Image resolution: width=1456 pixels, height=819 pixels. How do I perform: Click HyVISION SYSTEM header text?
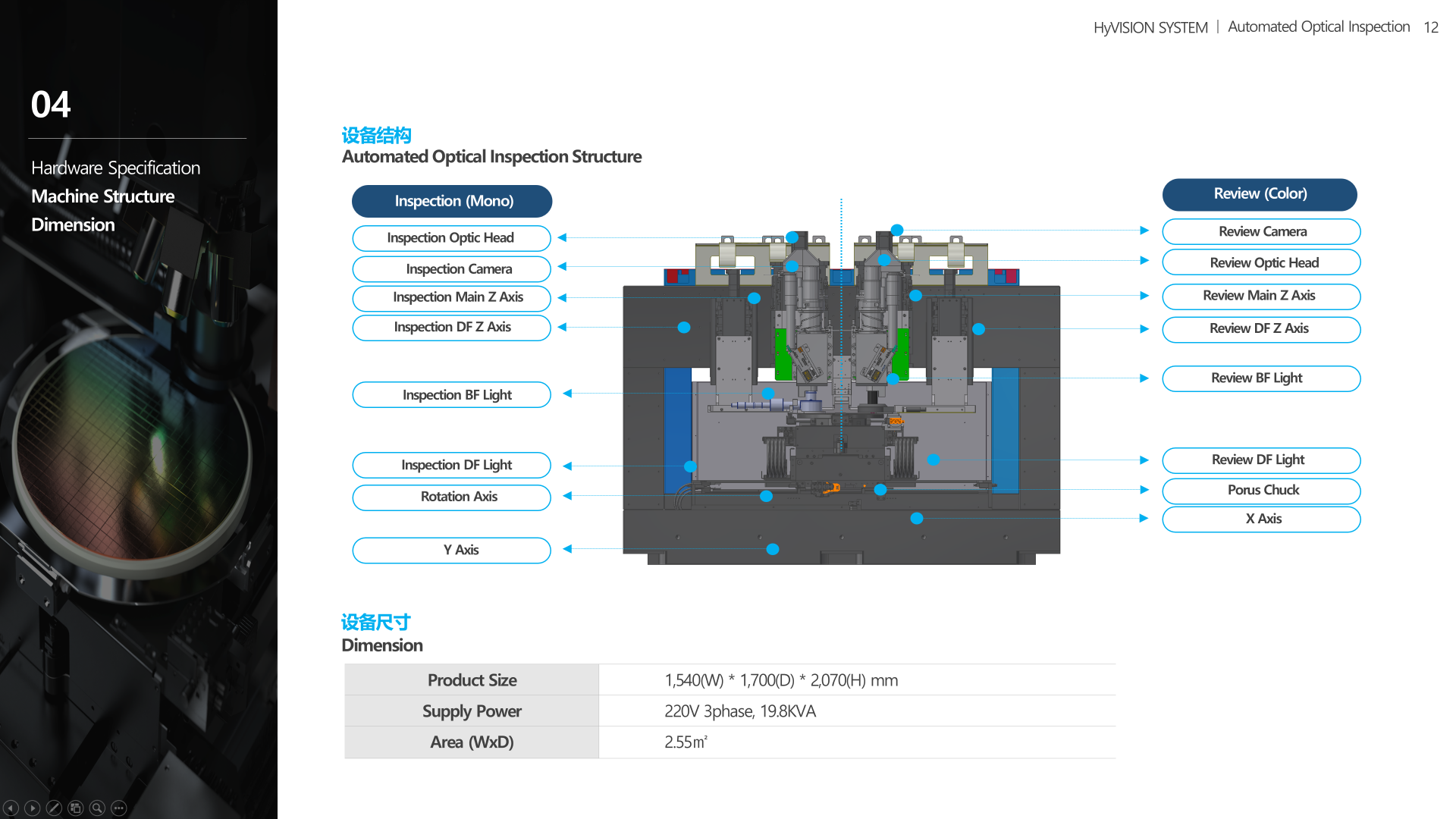[x=1150, y=28]
